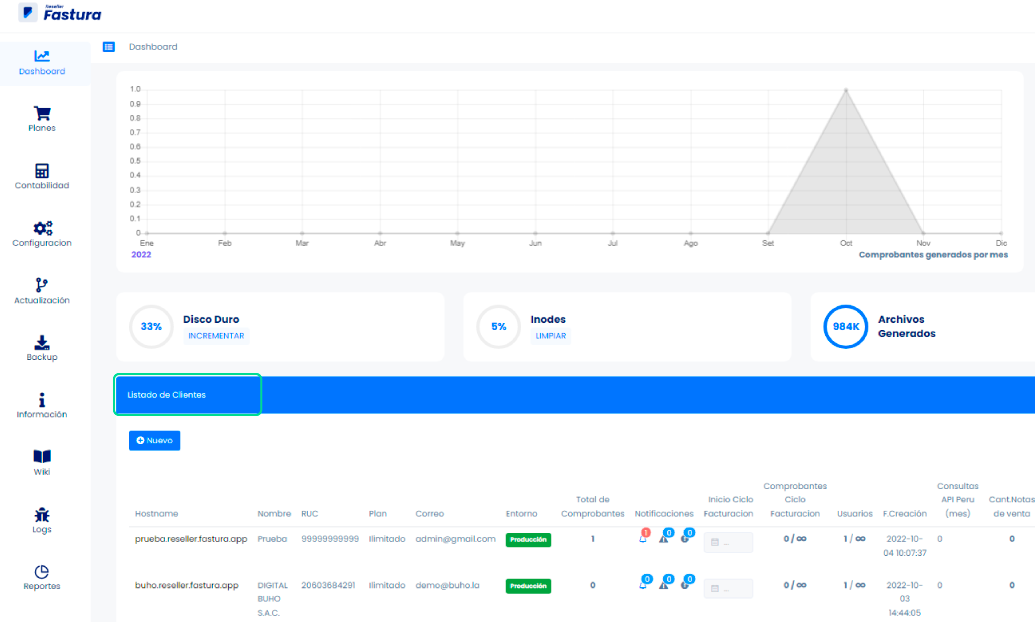Click INCREMENTAR under Disco Duro
Image resolution: width=1035 pixels, height=622 pixels.
[215, 336]
